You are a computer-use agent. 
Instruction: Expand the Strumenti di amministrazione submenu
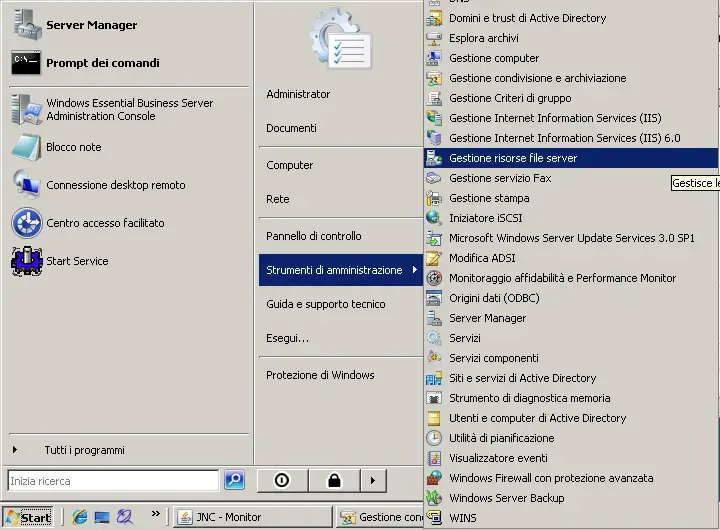(x=341, y=270)
